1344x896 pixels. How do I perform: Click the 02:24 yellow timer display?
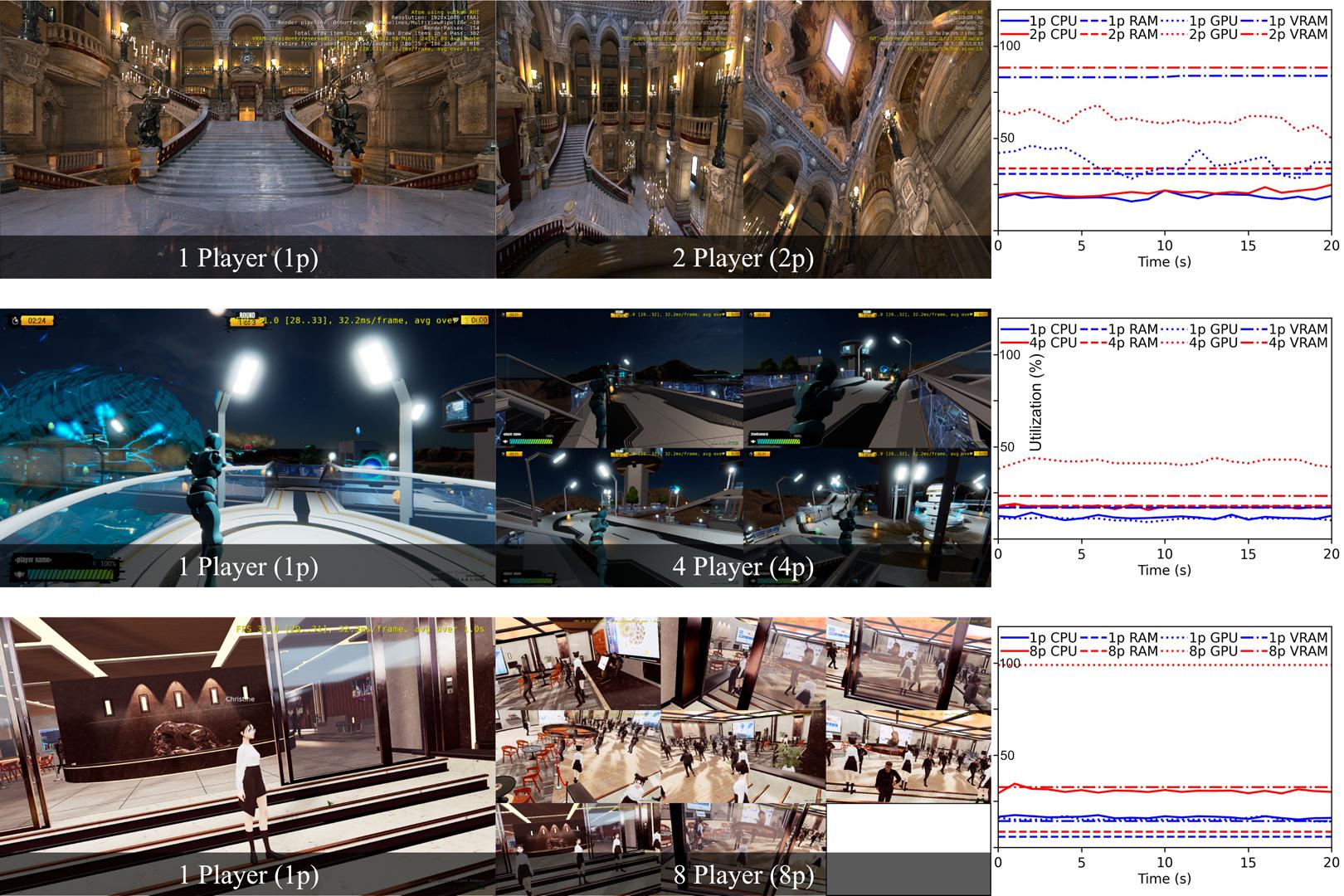(37, 320)
